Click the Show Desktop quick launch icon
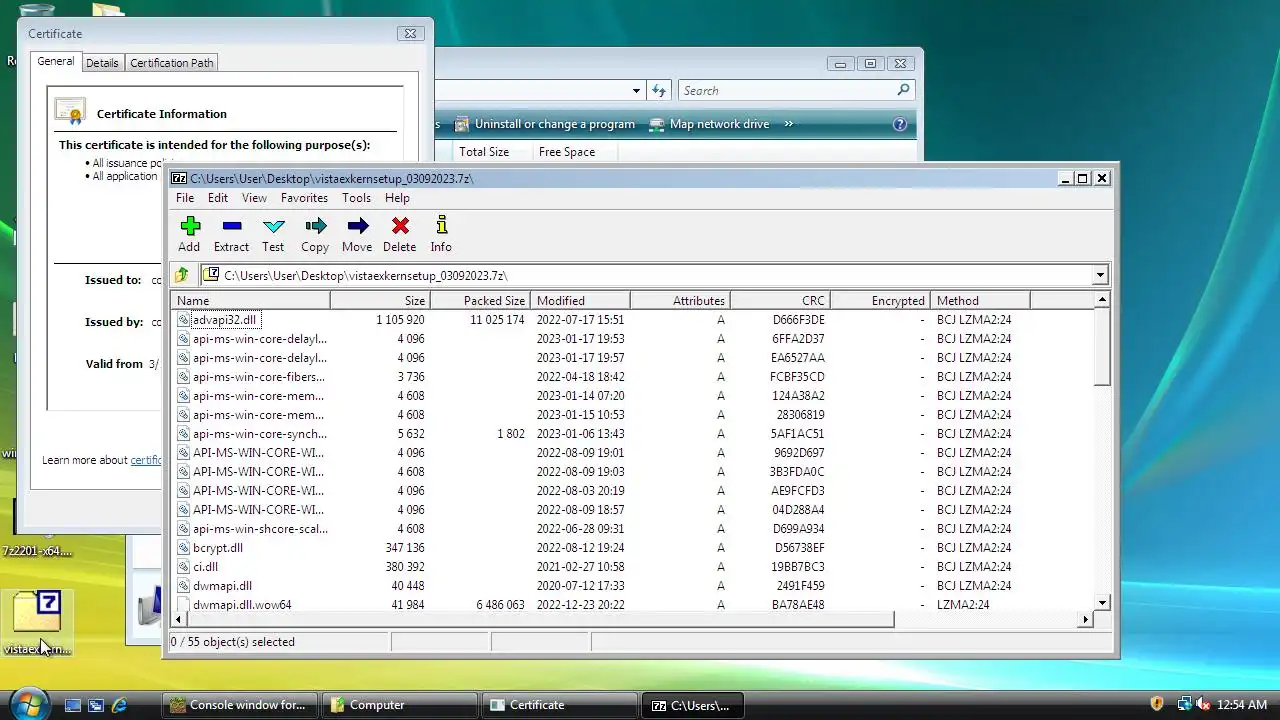1280x720 pixels. tap(73, 705)
